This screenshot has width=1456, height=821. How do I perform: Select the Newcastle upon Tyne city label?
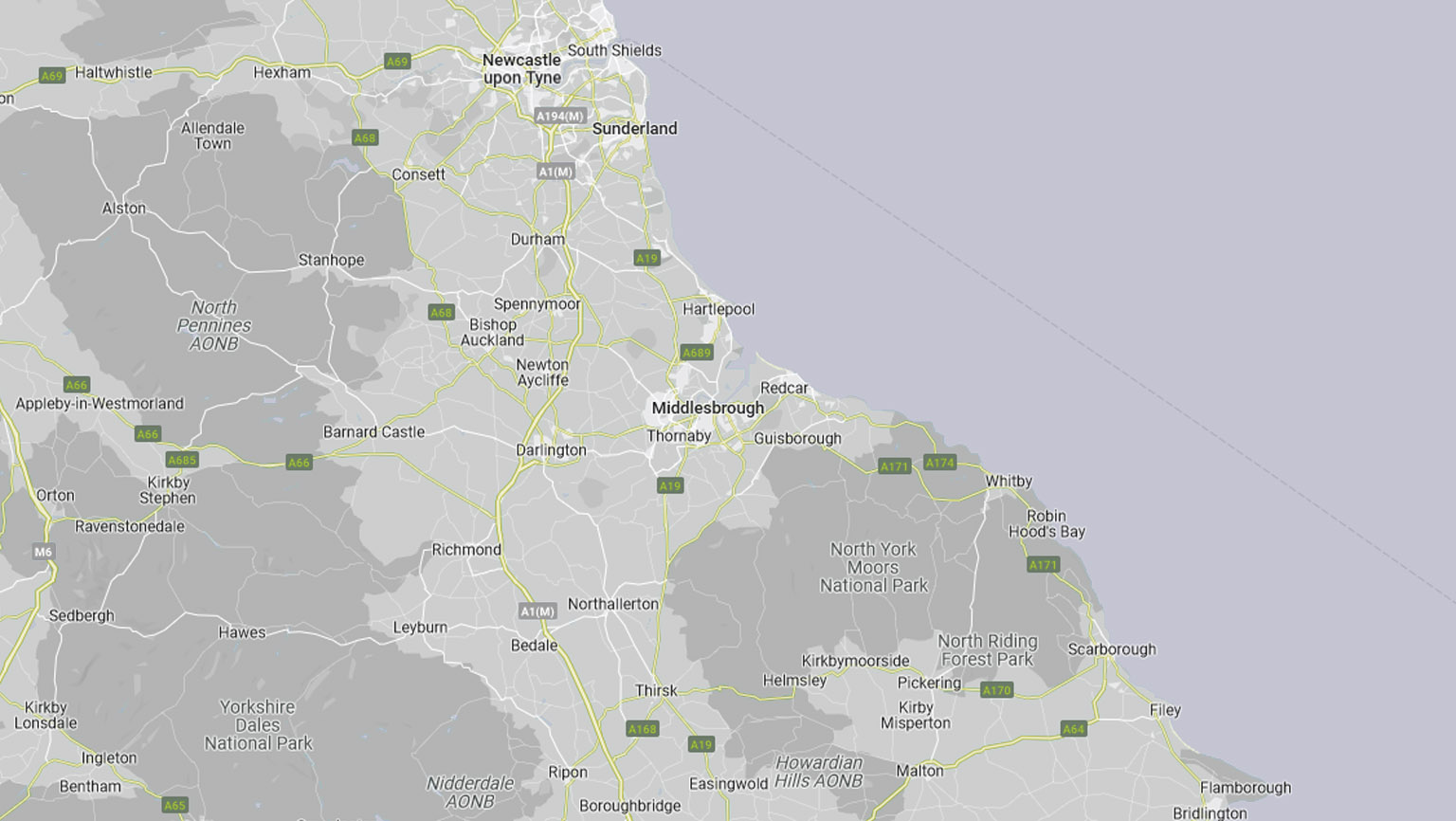tap(521, 68)
